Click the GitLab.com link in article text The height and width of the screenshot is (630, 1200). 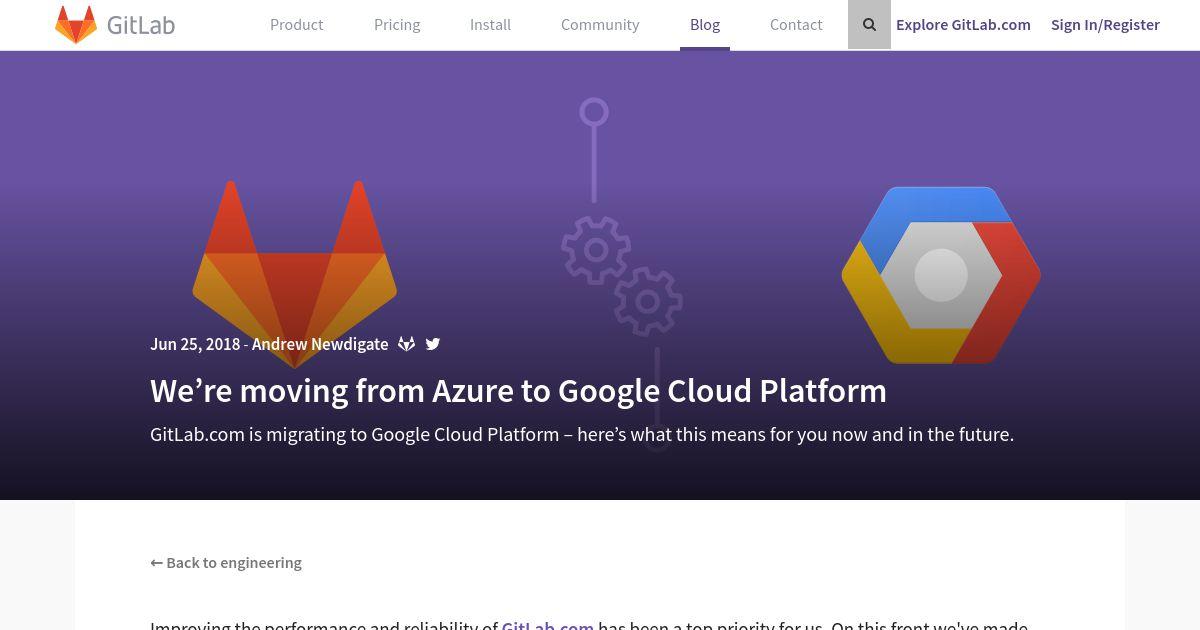pos(548,624)
